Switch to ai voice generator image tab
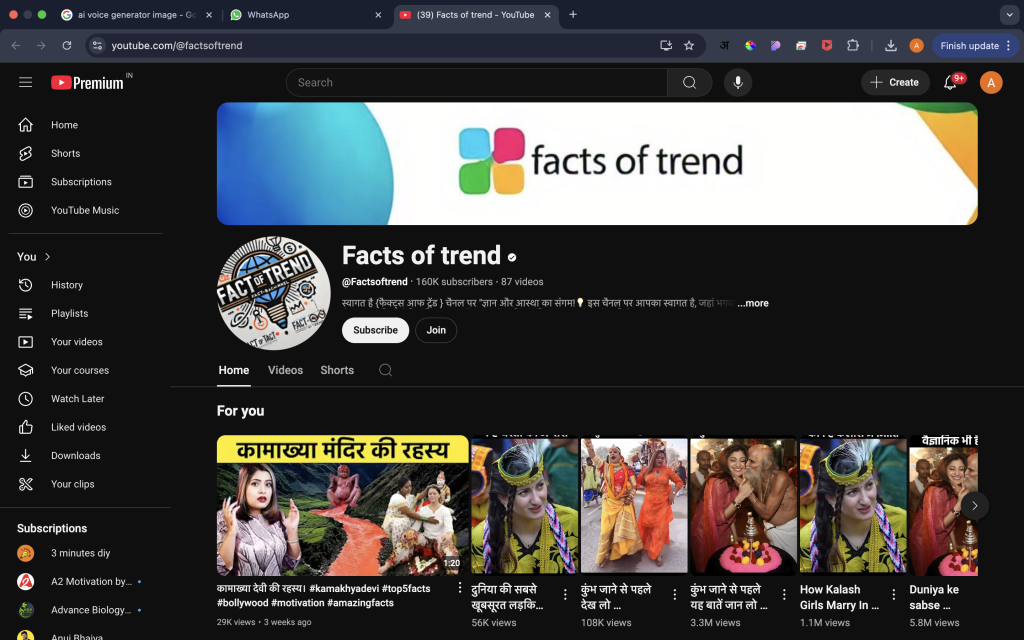This screenshot has width=1024, height=640. pos(136,14)
